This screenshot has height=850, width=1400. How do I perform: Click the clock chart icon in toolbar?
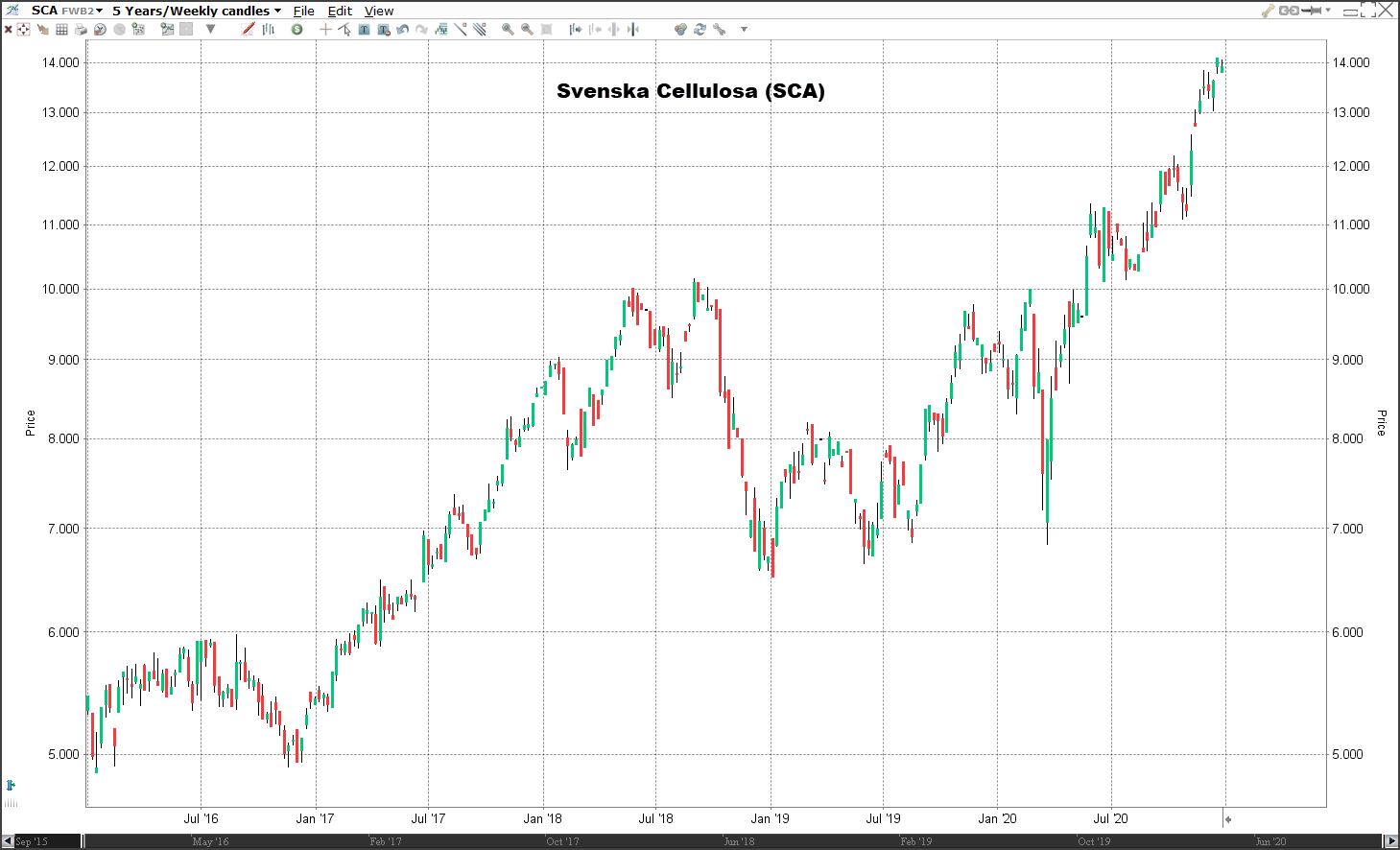(100, 30)
